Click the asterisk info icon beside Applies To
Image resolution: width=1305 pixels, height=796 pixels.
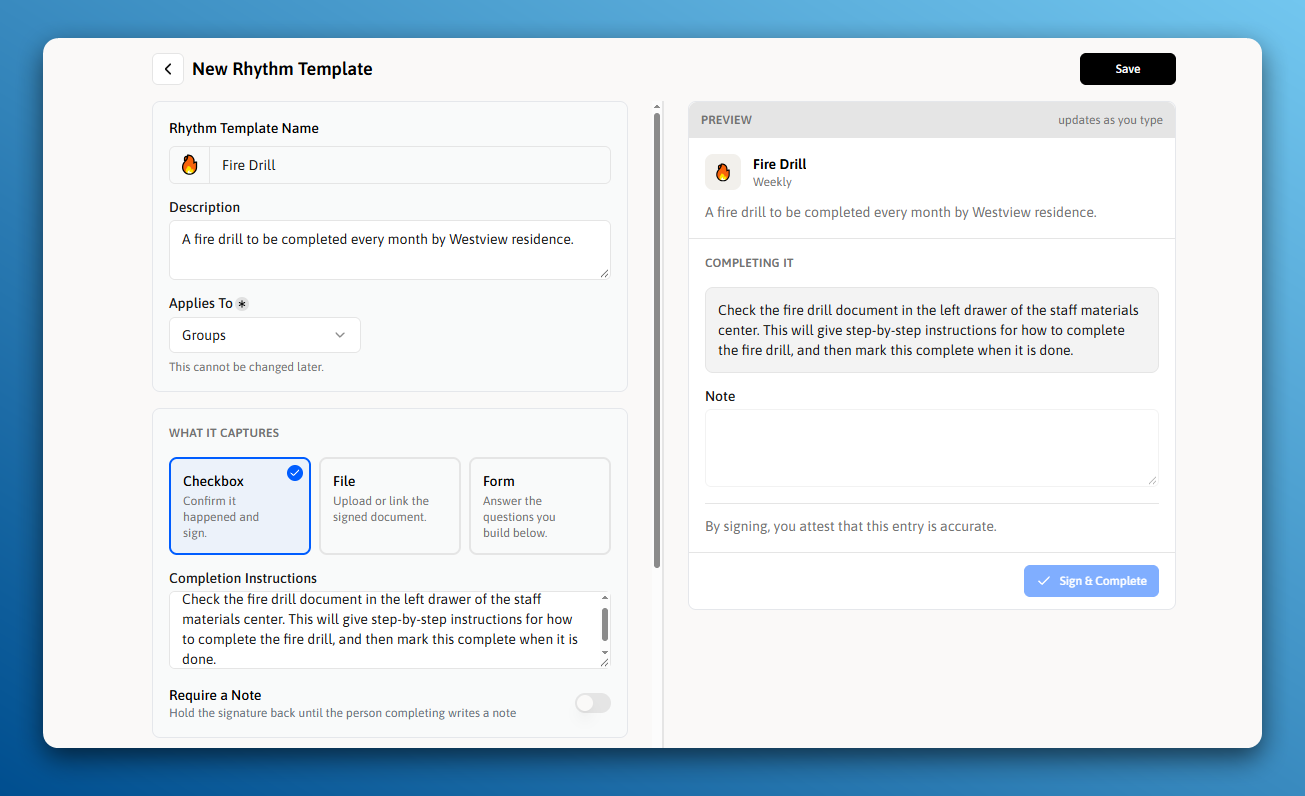click(x=242, y=304)
